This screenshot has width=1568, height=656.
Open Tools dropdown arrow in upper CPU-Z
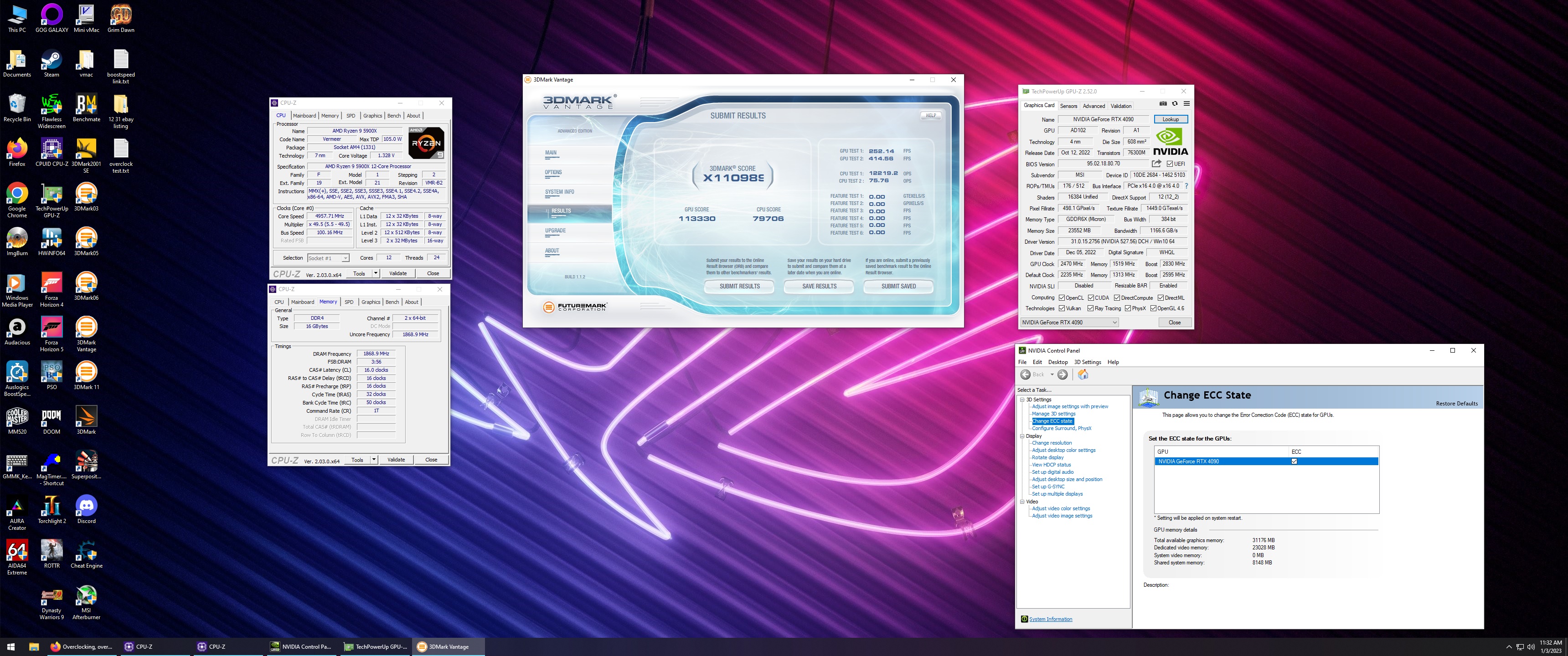point(376,273)
